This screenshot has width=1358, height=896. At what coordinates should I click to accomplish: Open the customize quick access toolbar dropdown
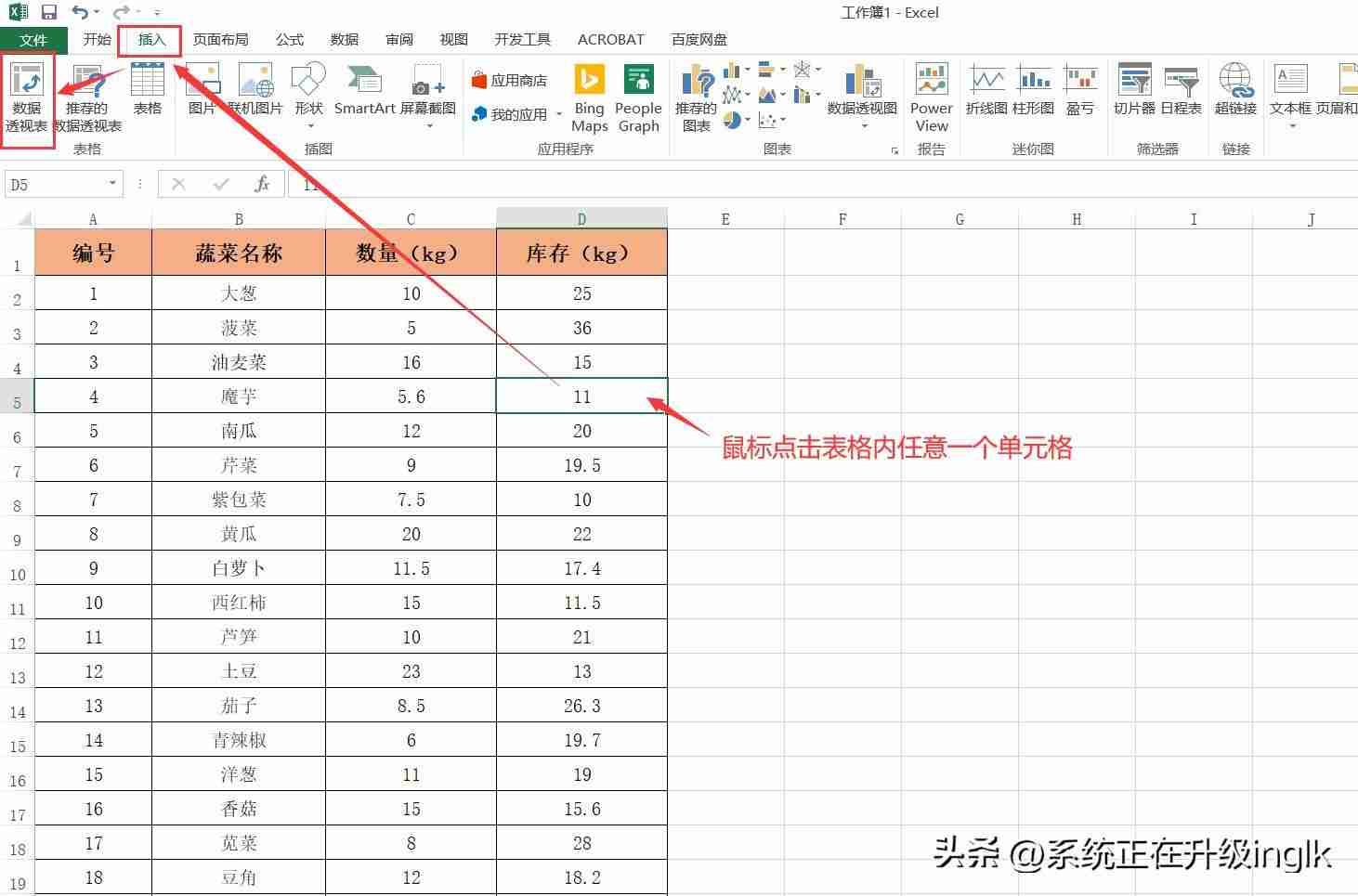click(x=157, y=13)
